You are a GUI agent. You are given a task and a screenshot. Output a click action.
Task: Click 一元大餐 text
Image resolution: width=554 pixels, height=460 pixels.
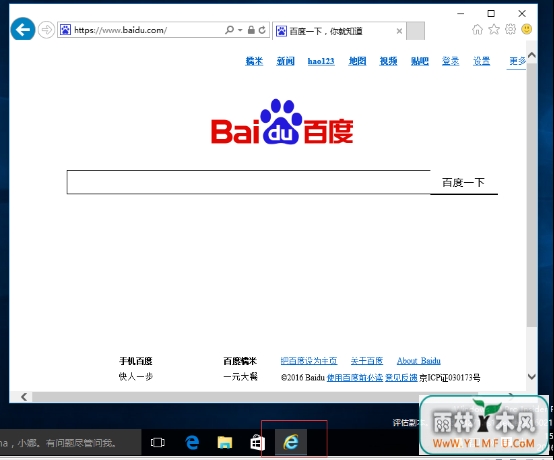click(240, 377)
